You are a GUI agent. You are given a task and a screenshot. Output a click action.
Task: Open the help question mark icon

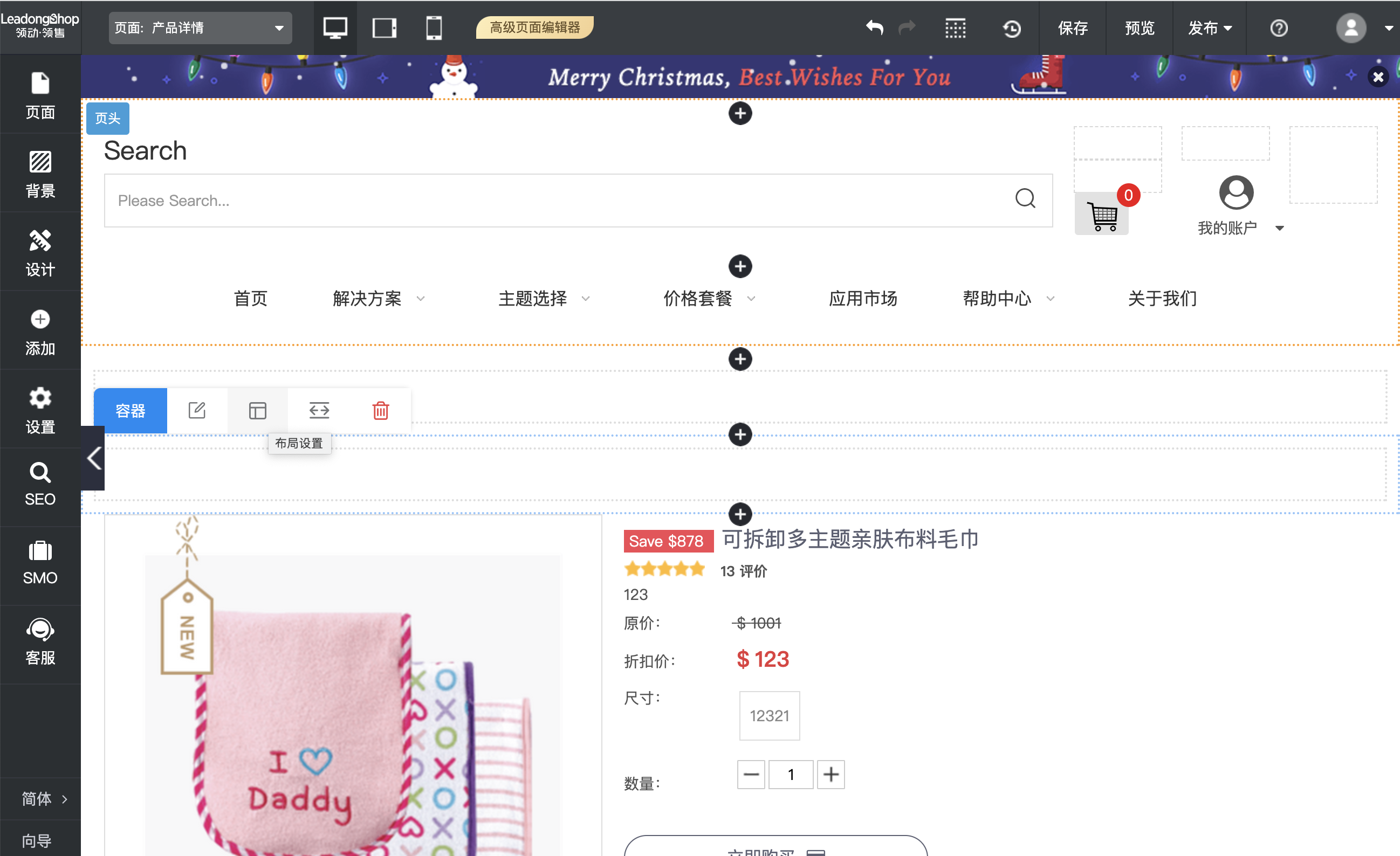tap(1279, 28)
